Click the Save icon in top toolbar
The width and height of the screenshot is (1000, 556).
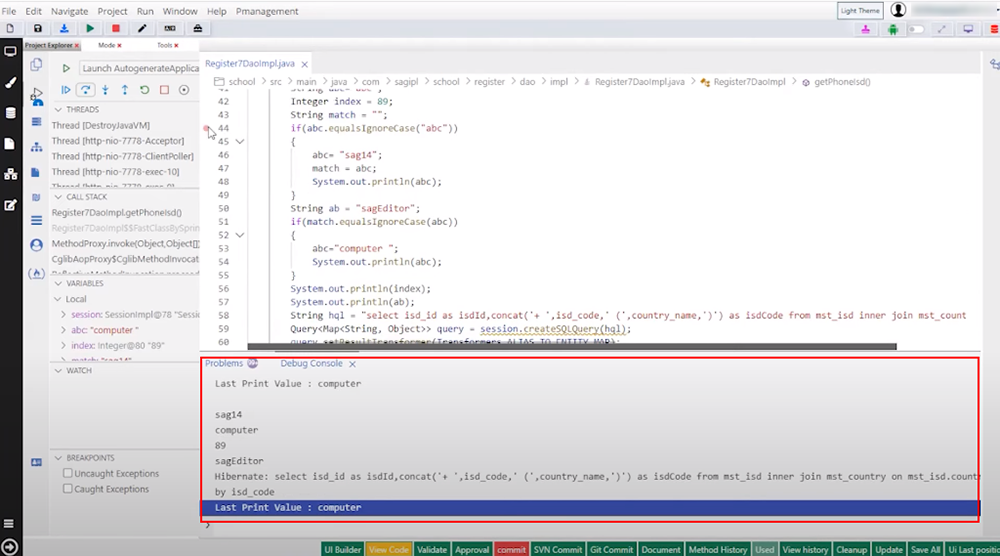38,29
